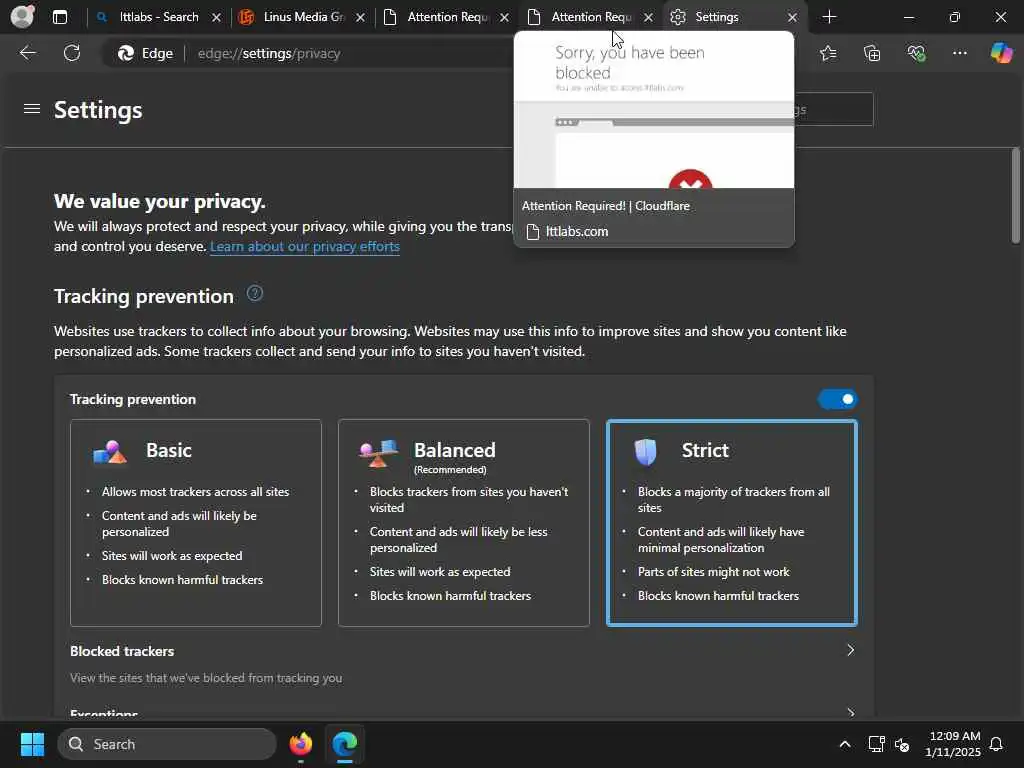Click 'Attention Required! | Cloudflare' preview title
Screen dimensions: 1024x768
(605, 206)
